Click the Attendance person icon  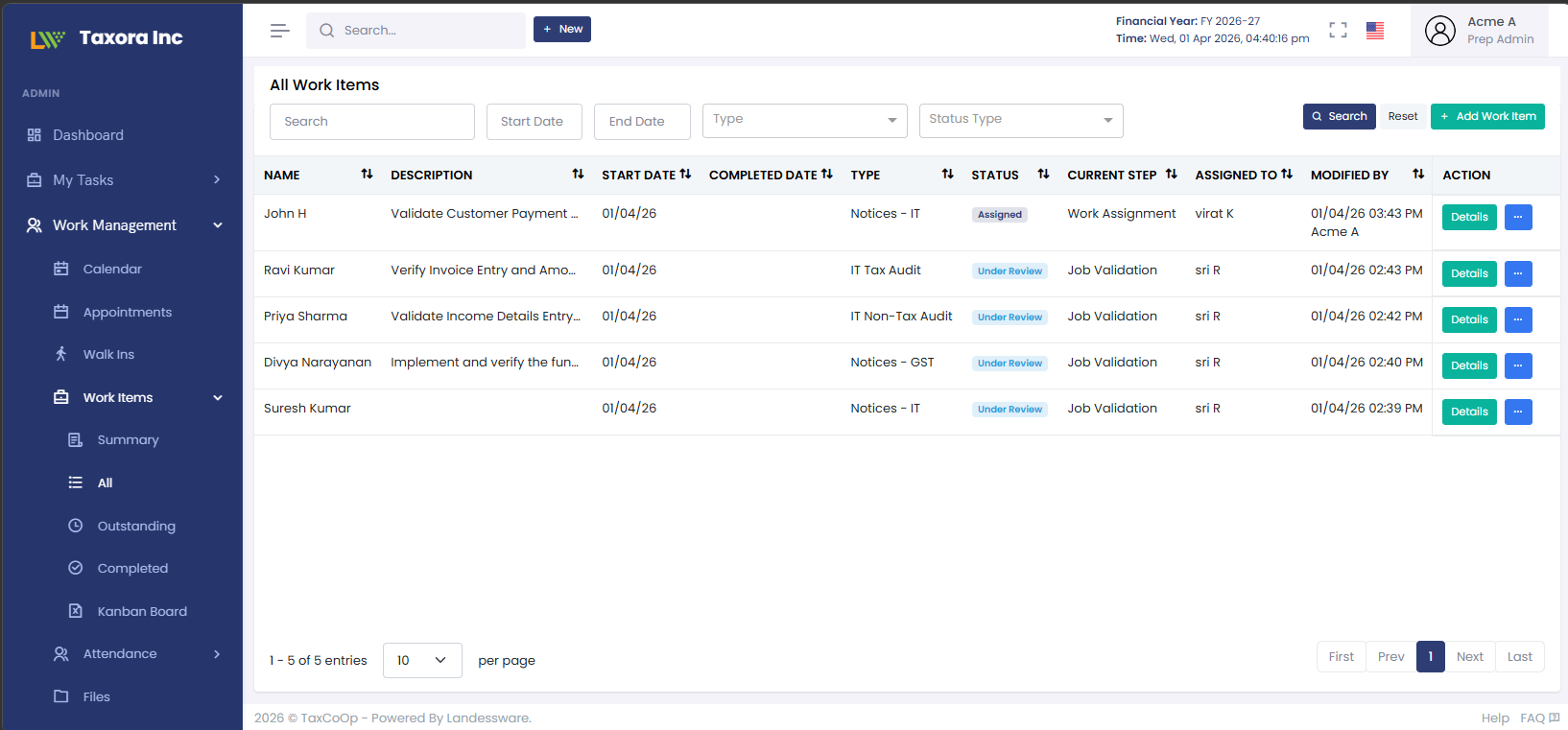click(x=61, y=653)
